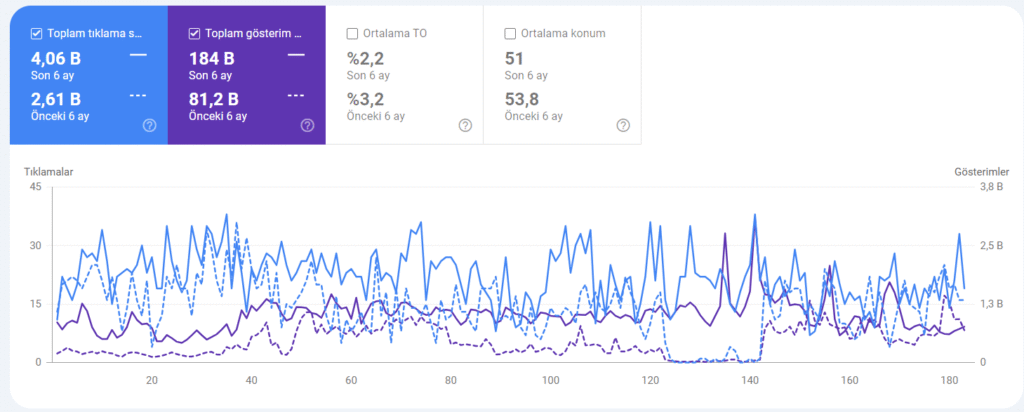Enable the Ortalama konum checkbox
1024x412 pixels.
(x=511, y=33)
